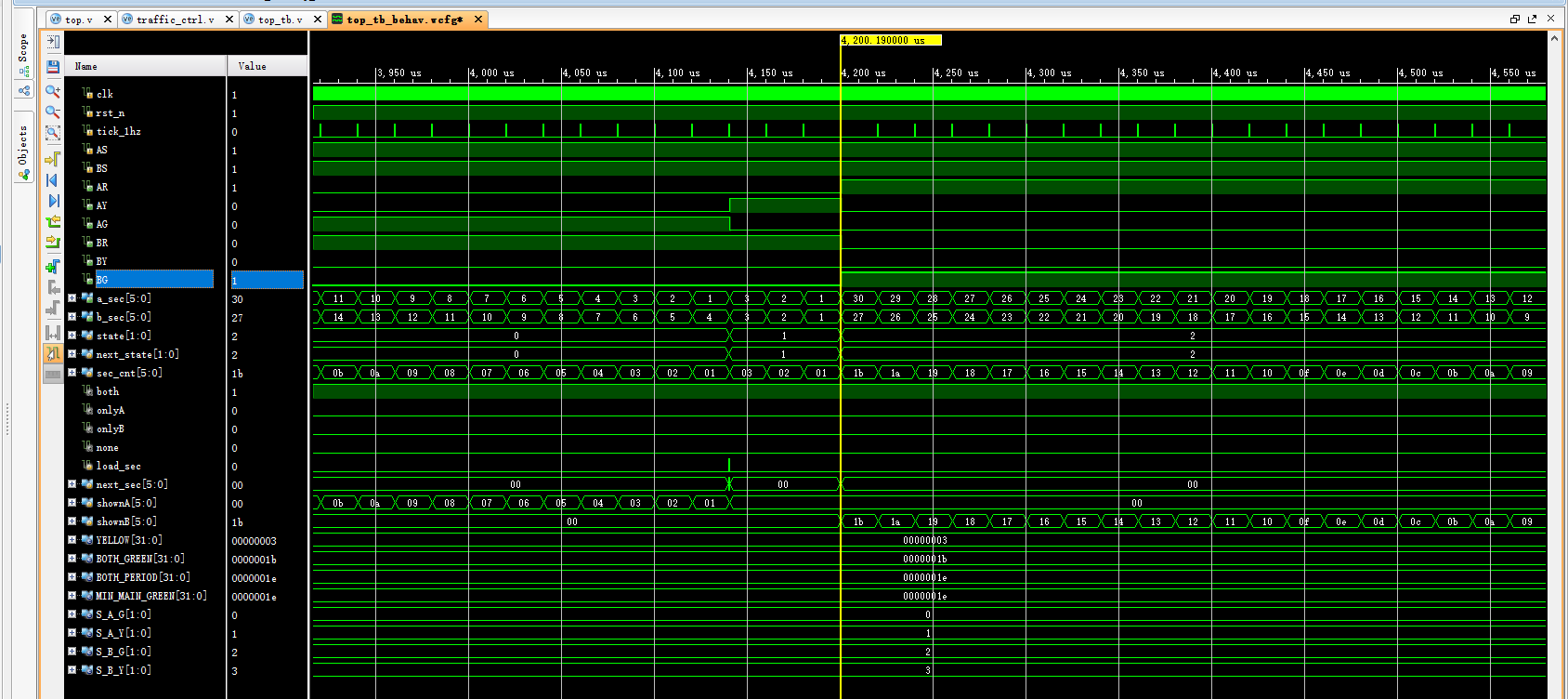The height and width of the screenshot is (699, 1568).
Task: Click the floating ruler icon below snap
Action: click(x=53, y=374)
